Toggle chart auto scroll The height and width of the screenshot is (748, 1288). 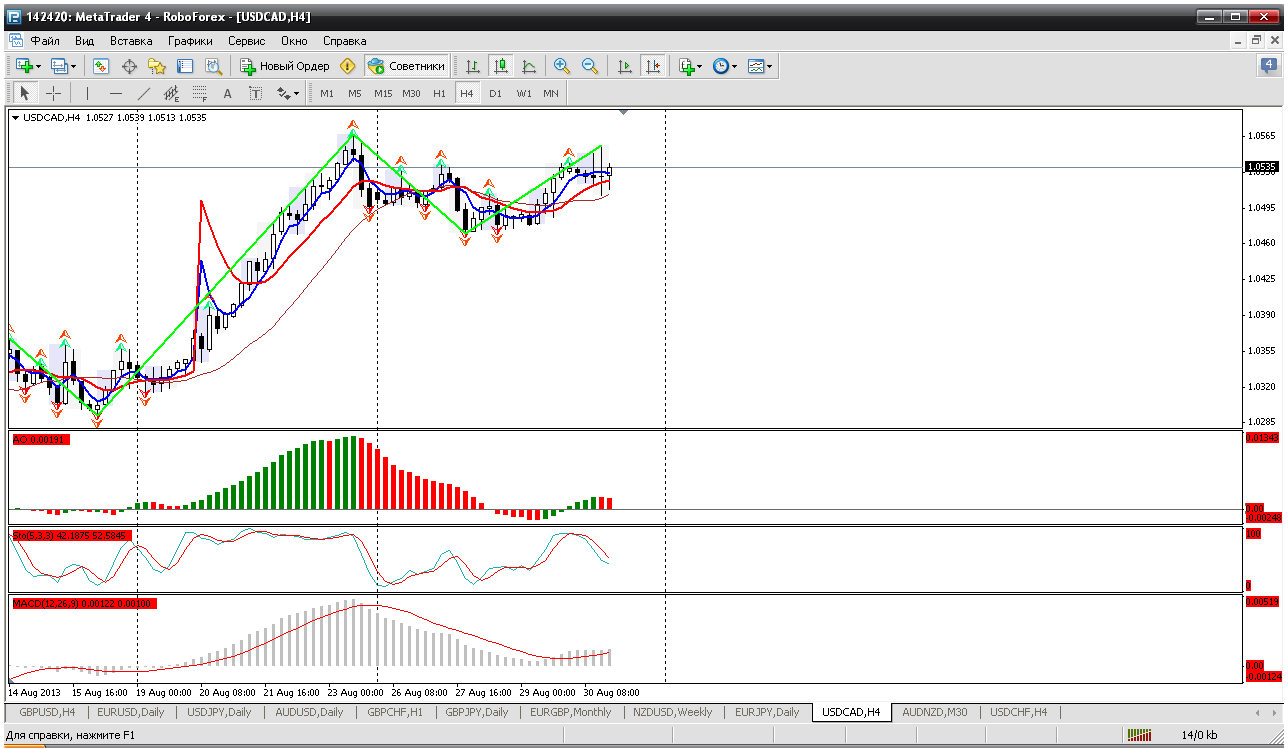click(625, 66)
